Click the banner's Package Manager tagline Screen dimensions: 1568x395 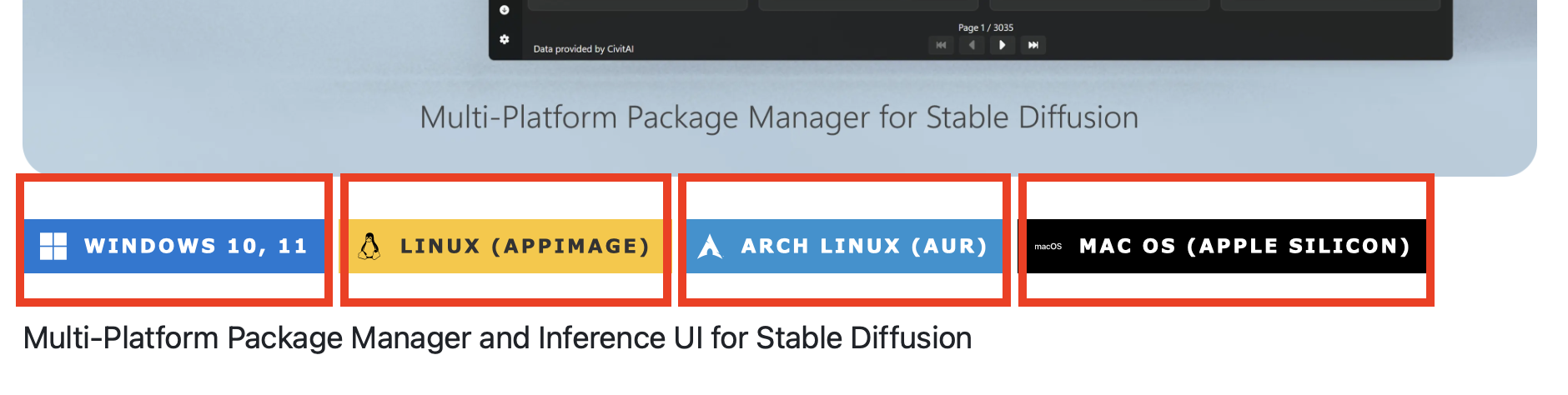tap(779, 117)
